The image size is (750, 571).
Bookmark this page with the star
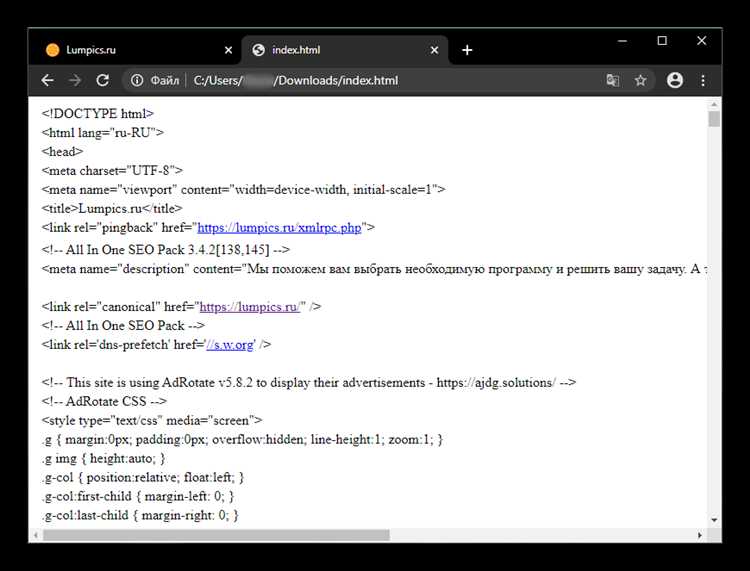[641, 80]
